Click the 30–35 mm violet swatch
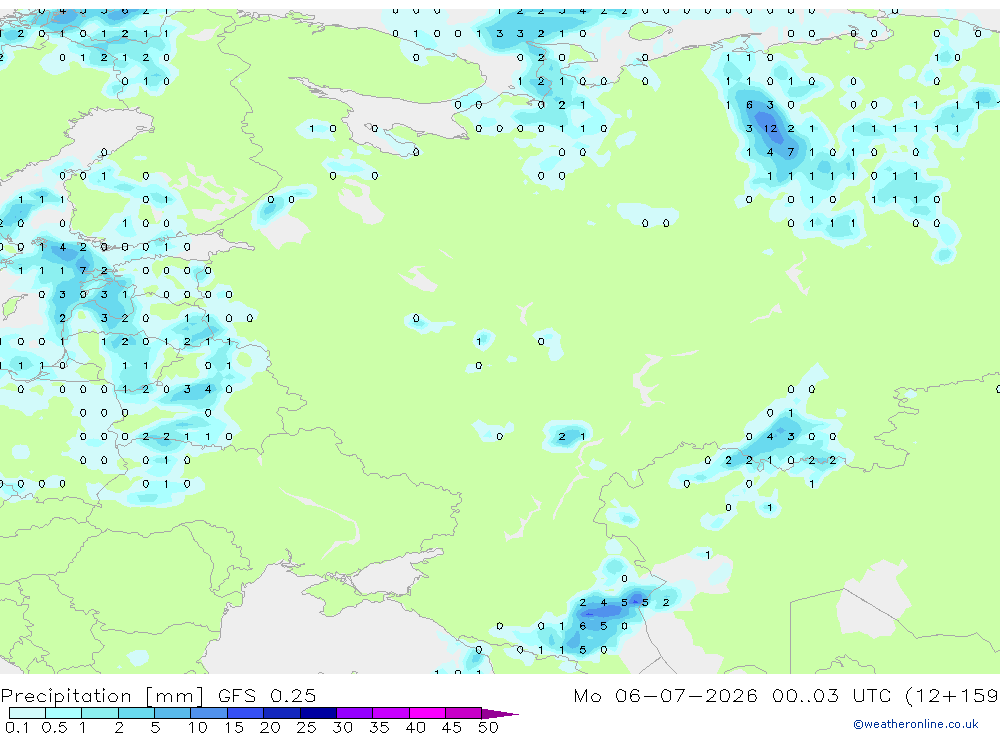The image size is (1000, 733). [x=354, y=713]
